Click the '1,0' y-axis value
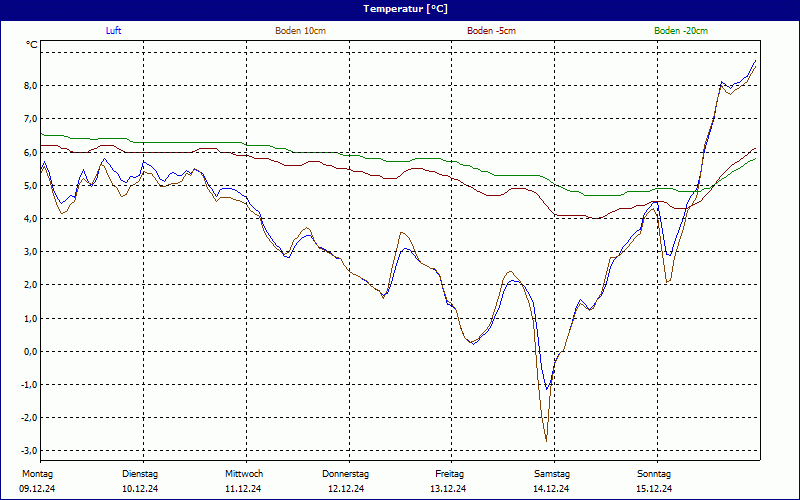Image resolution: width=800 pixels, height=500 pixels. click(32, 318)
